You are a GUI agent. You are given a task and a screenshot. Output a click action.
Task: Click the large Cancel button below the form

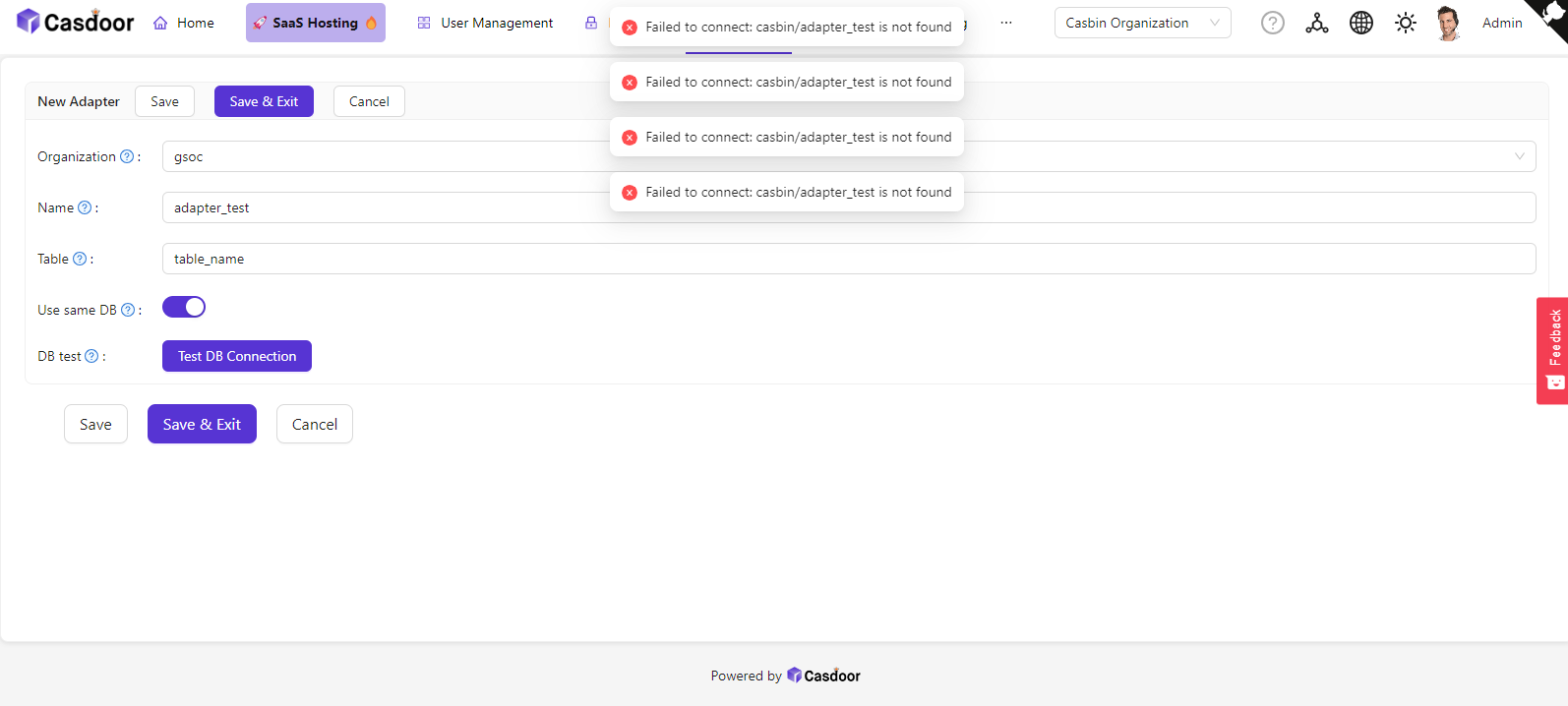tap(315, 424)
